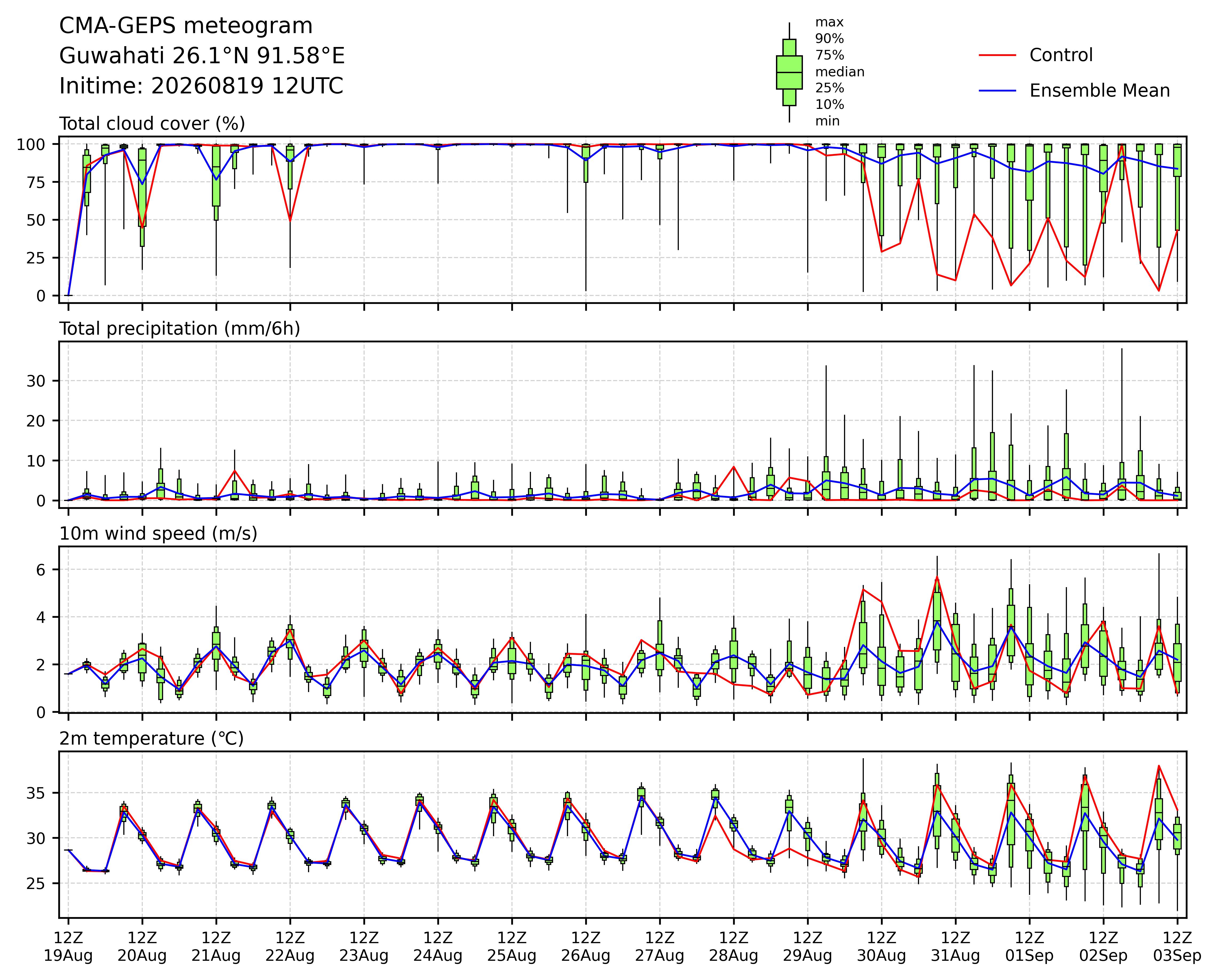The width and height of the screenshot is (1218, 980).
Task: Click the '12Z 20Aug' x-axis label
Action: point(142,947)
